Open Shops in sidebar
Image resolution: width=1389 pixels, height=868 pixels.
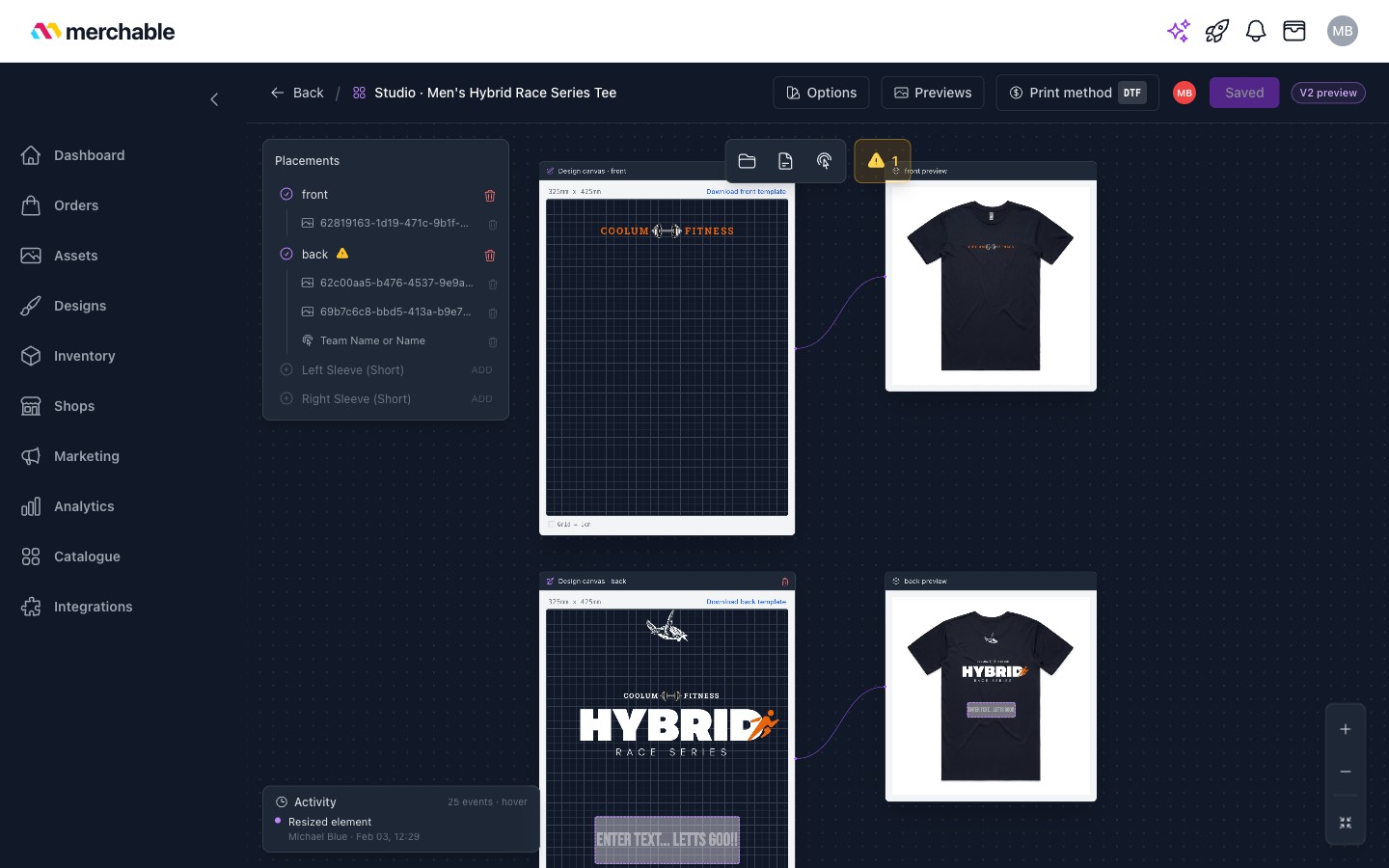click(x=58, y=406)
